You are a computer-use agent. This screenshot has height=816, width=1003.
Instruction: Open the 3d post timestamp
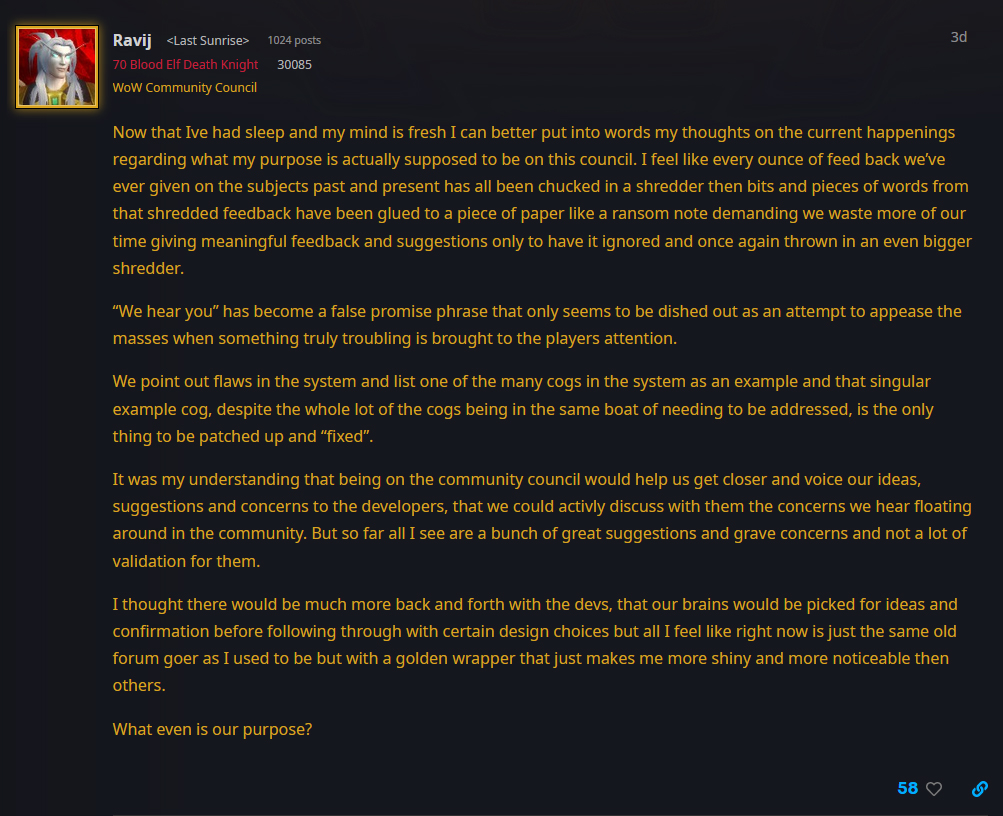point(958,37)
